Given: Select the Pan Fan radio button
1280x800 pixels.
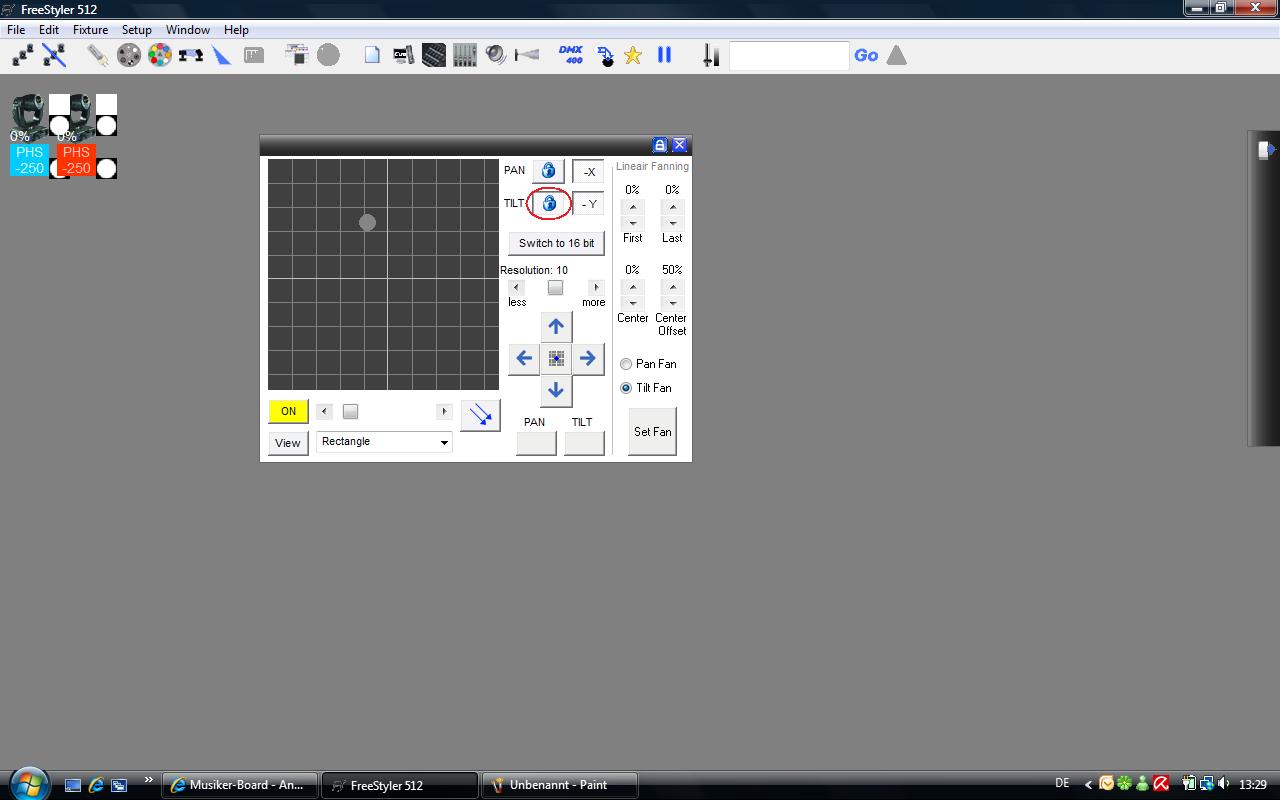Looking at the screenshot, I should click(x=626, y=364).
